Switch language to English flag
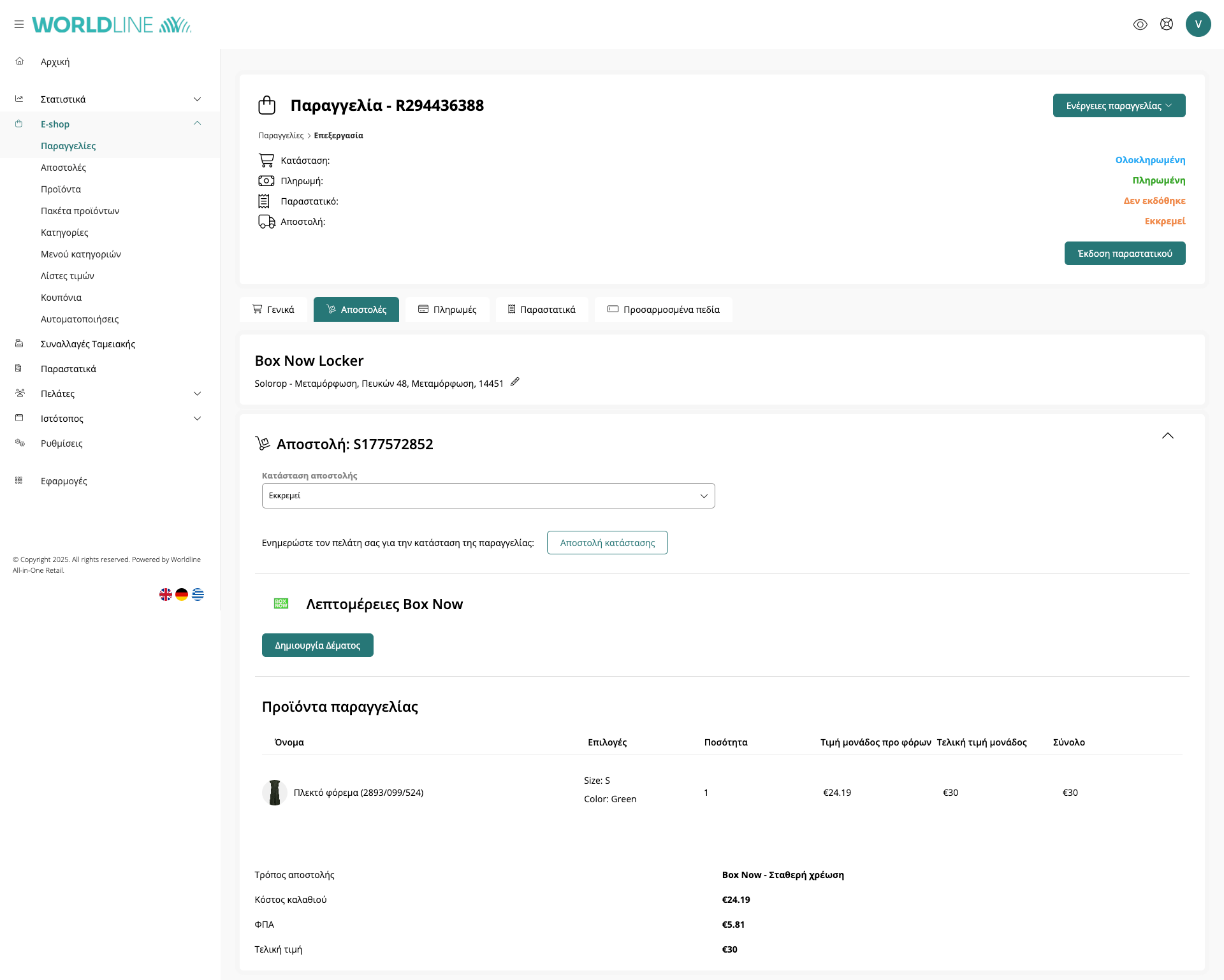 pos(166,594)
